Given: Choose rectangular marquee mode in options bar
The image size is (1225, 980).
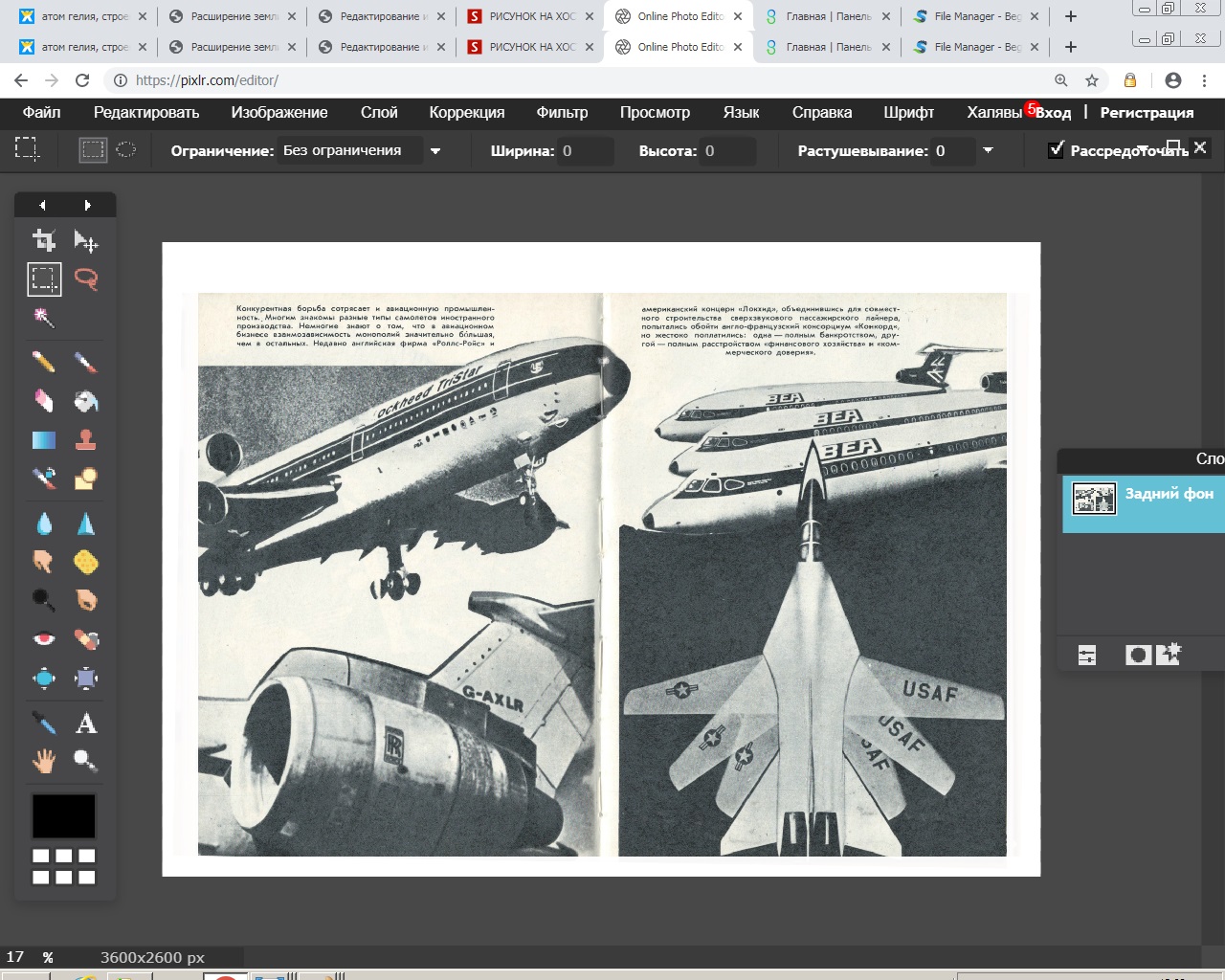Looking at the screenshot, I should click(93, 150).
